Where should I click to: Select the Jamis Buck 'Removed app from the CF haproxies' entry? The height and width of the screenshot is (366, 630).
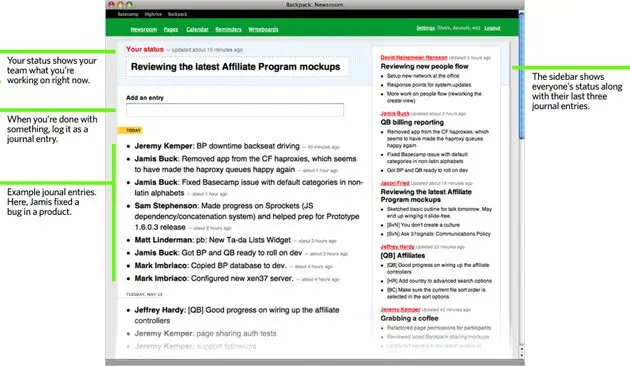(245, 164)
